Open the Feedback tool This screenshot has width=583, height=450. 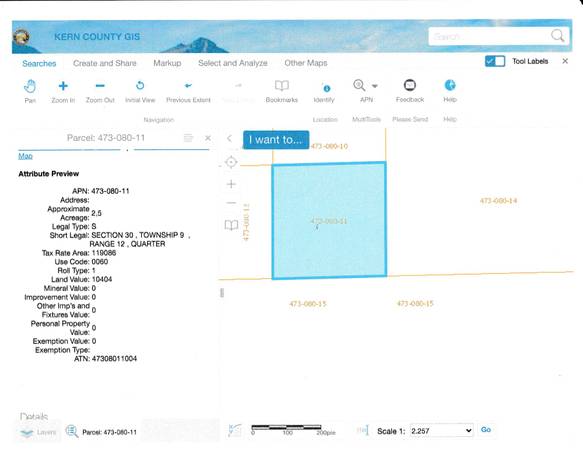click(410, 85)
